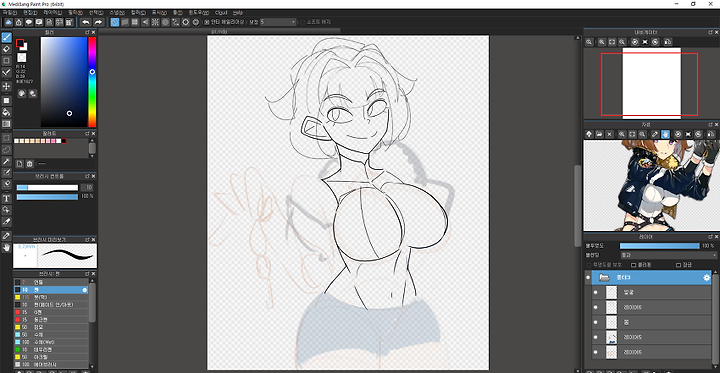
Task: Select the Hand tool in left toolbar
Action: (6, 248)
